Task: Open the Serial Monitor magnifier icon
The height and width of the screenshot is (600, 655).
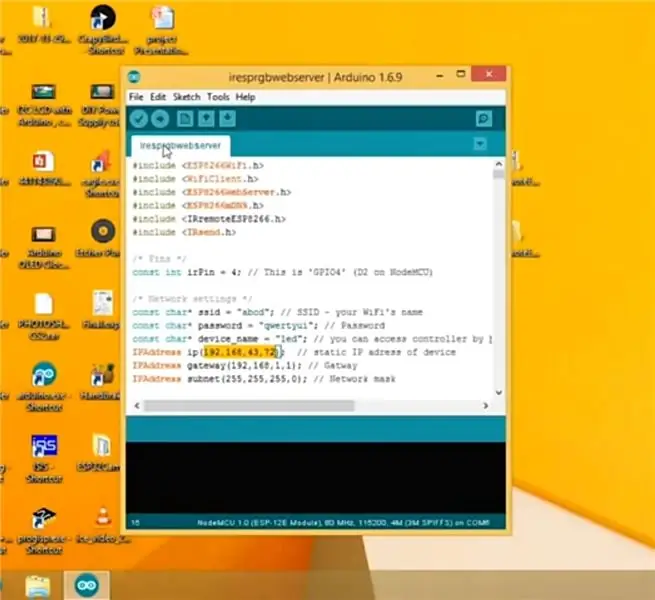Action: (x=484, y=119)
